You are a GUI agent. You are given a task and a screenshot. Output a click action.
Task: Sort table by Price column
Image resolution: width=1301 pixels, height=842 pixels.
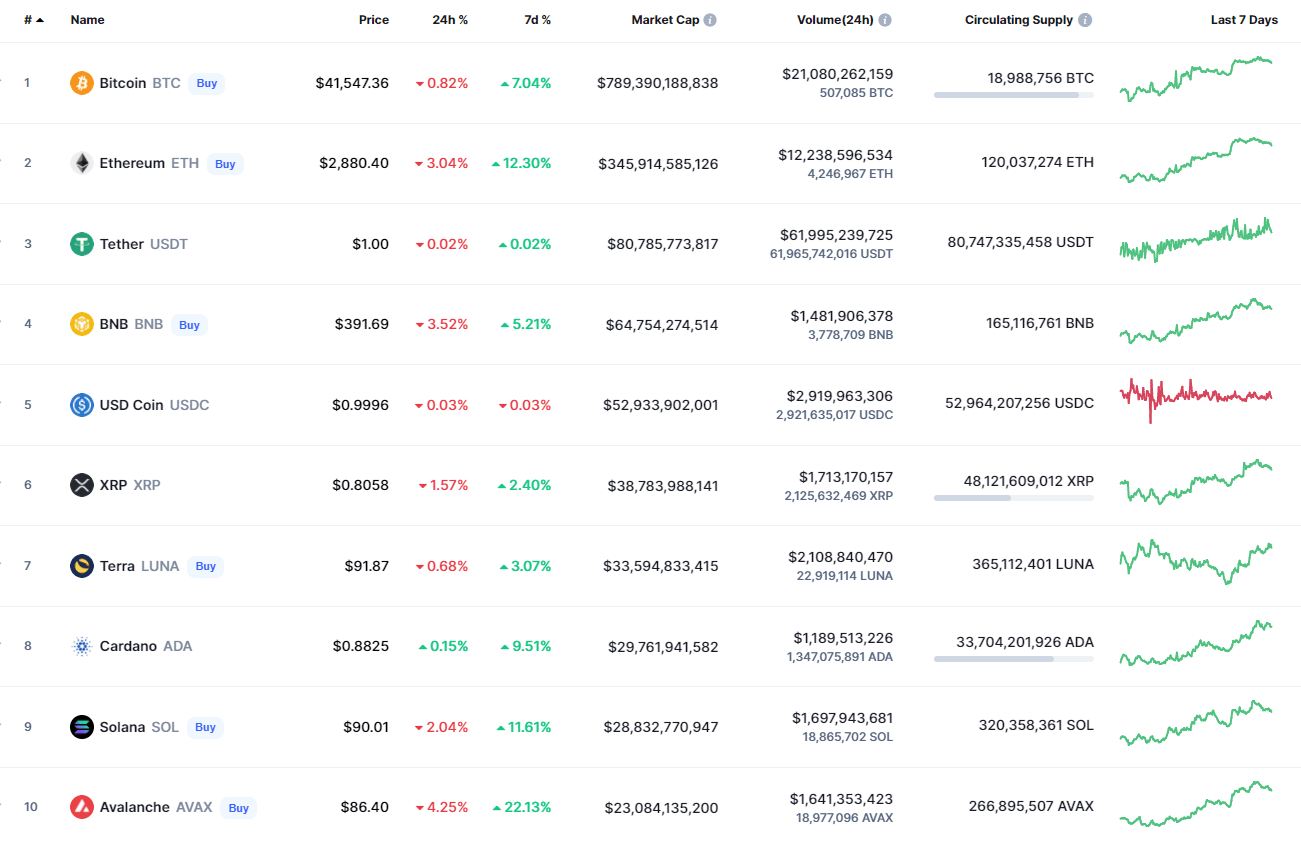(x=374, y=20)
